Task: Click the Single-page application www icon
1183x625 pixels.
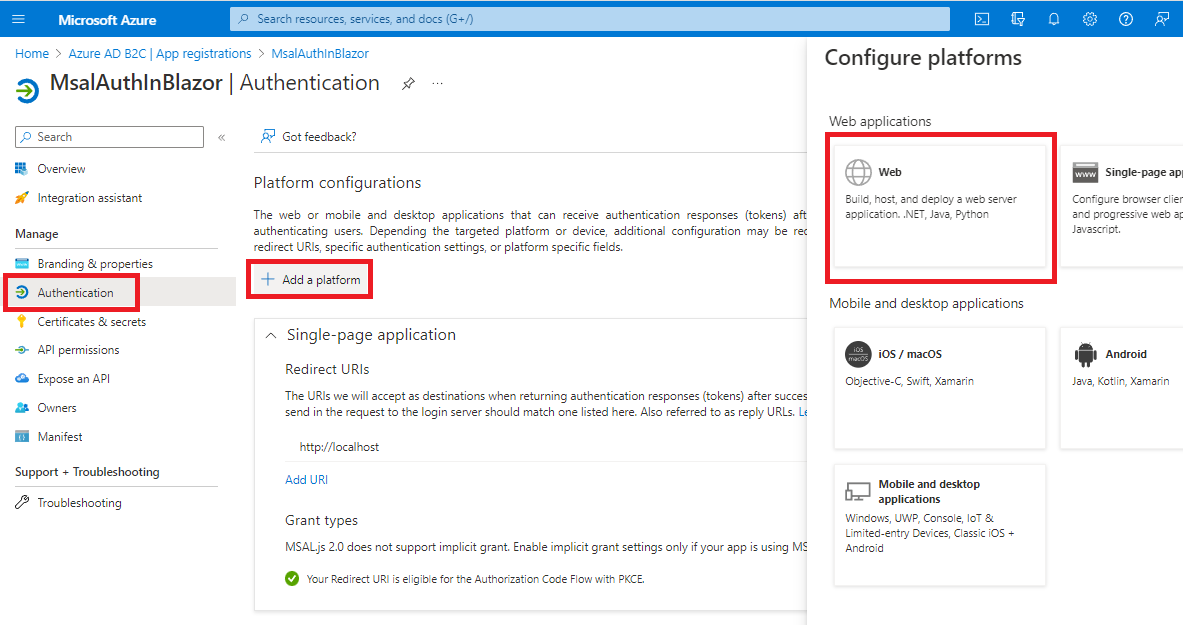Action: point(1085,172)
